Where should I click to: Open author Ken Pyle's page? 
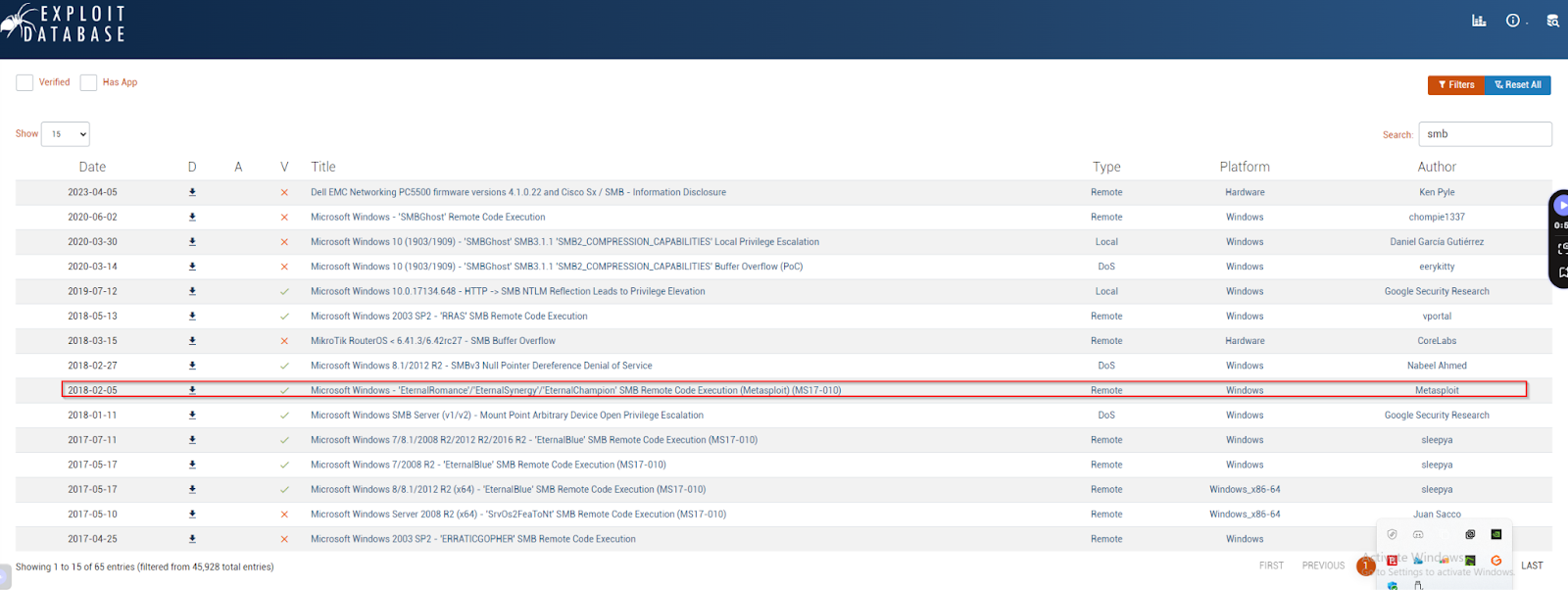pos(1437,192)
